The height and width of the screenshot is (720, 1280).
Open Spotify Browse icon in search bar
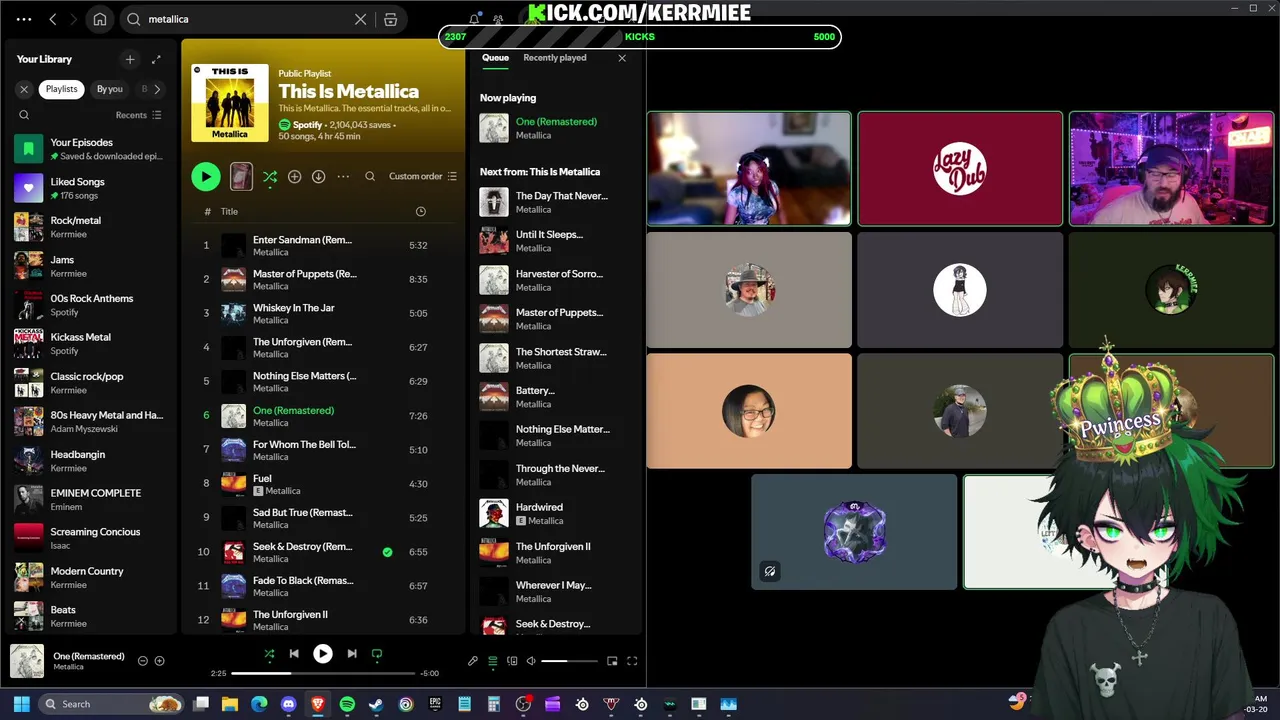point(391,19)
